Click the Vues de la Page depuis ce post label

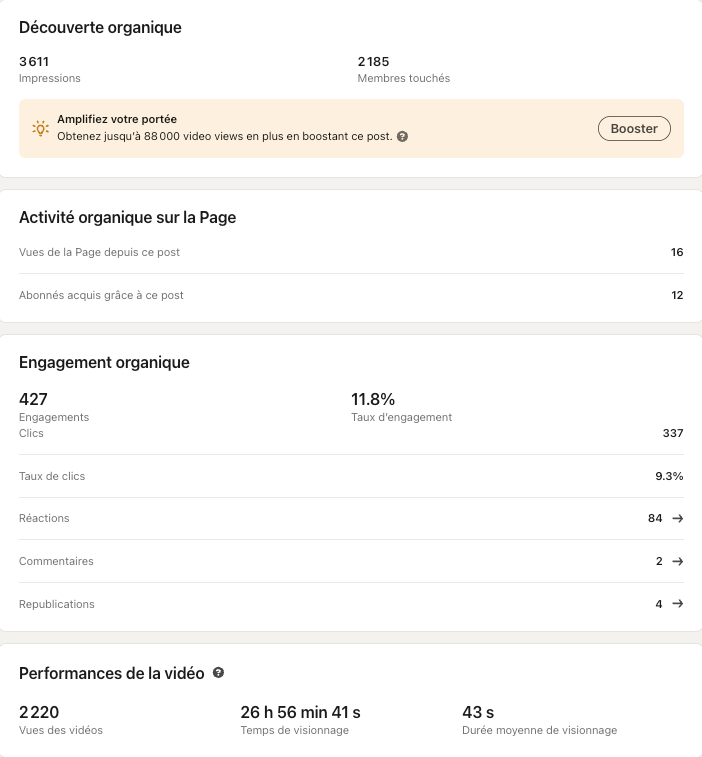coord(99,252)
